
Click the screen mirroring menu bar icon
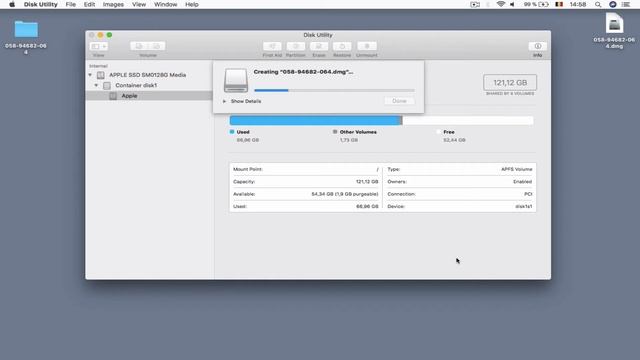[x=475, y=4]
